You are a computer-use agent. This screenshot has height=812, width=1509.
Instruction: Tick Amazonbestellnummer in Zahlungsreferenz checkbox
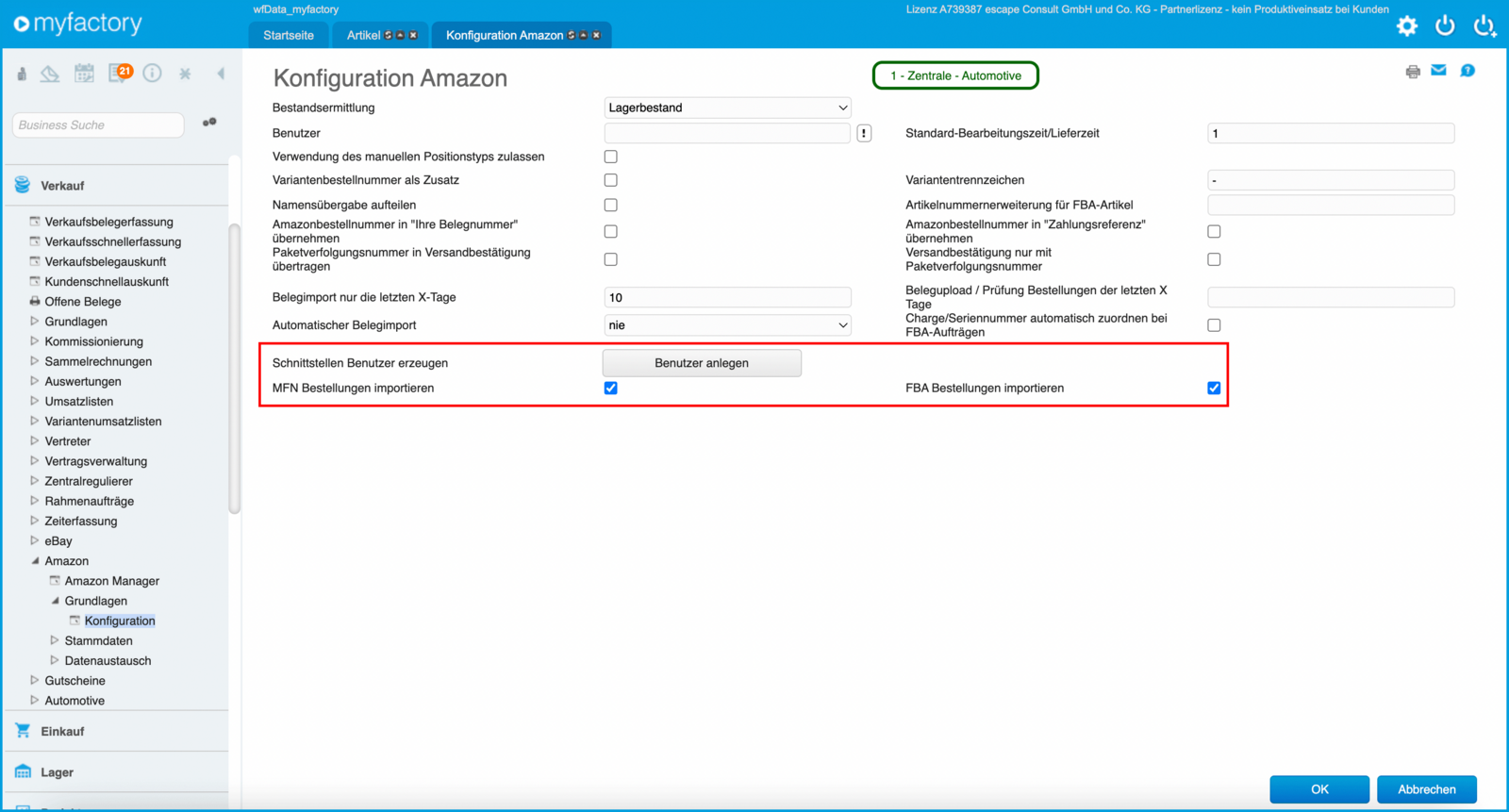1214,231
